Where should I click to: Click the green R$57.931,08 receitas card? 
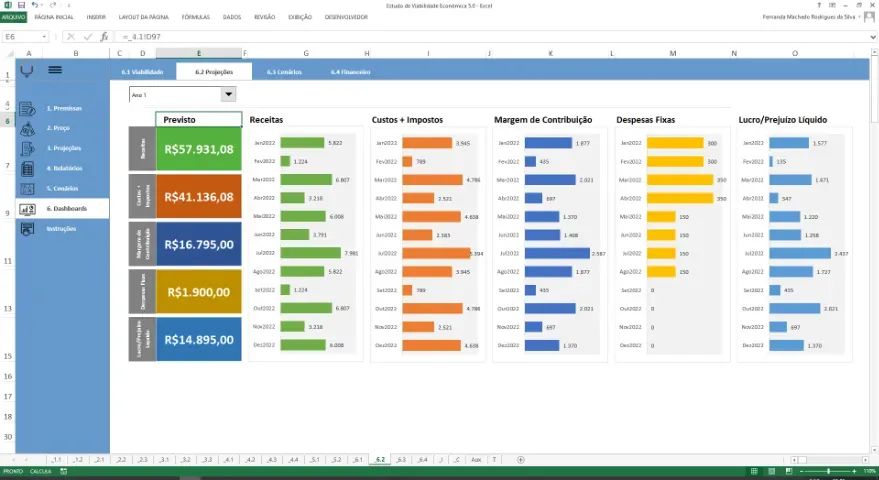point(198,149)
